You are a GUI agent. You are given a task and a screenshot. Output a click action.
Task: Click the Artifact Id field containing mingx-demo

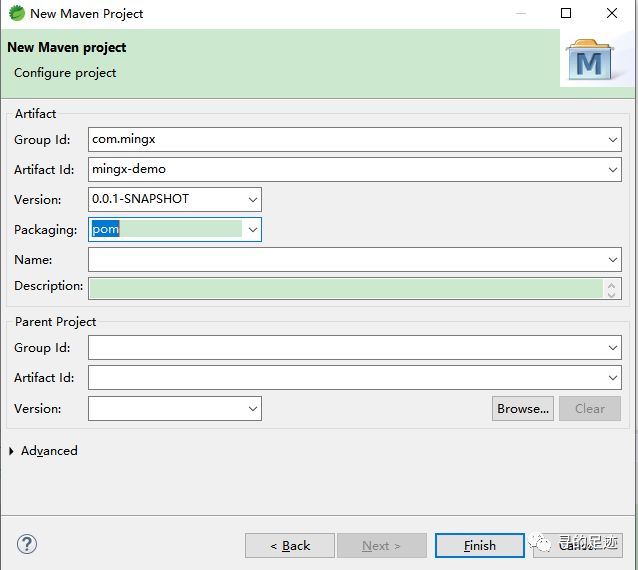[x=355, y=170]
